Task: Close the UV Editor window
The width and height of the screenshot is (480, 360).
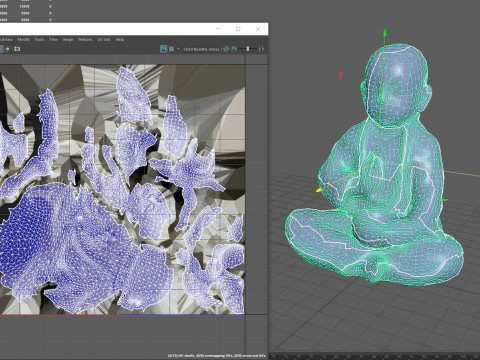Action: point(258,29)
